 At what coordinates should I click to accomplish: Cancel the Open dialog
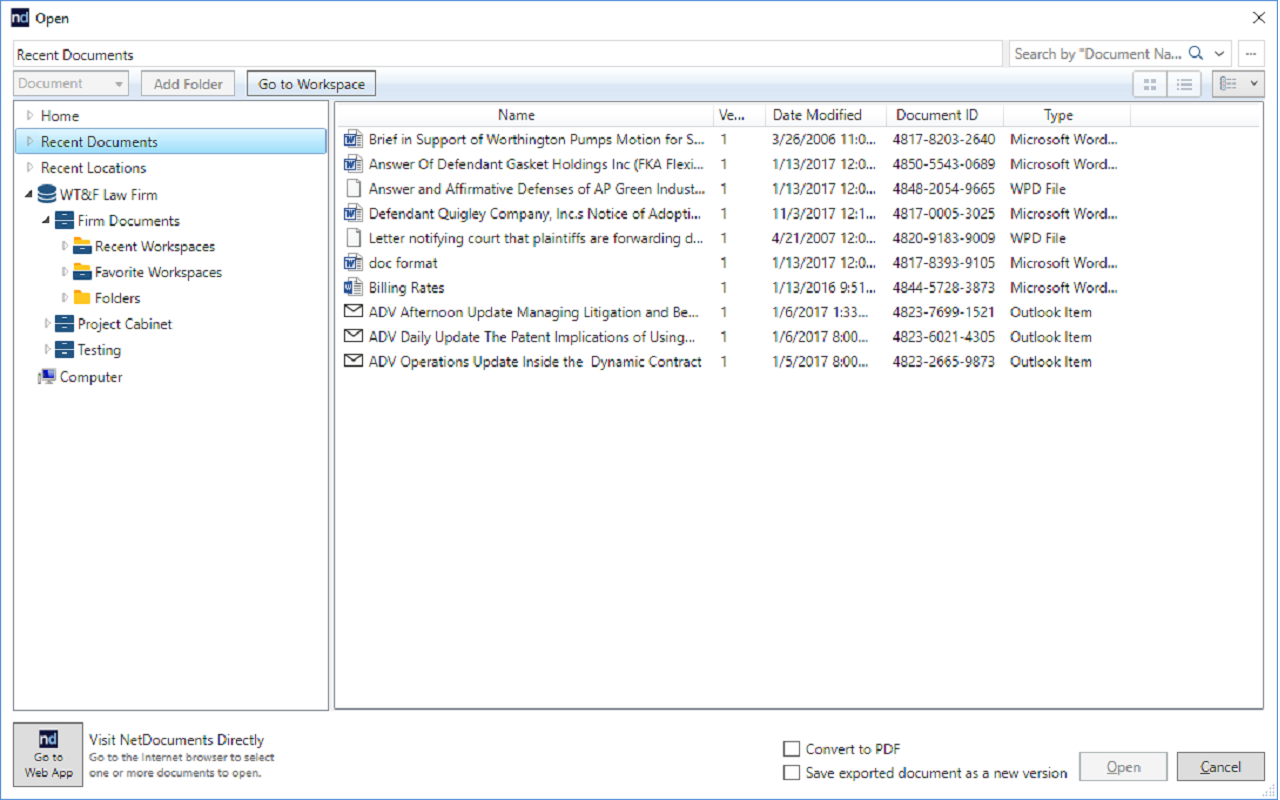click(x=1220, y=766)
